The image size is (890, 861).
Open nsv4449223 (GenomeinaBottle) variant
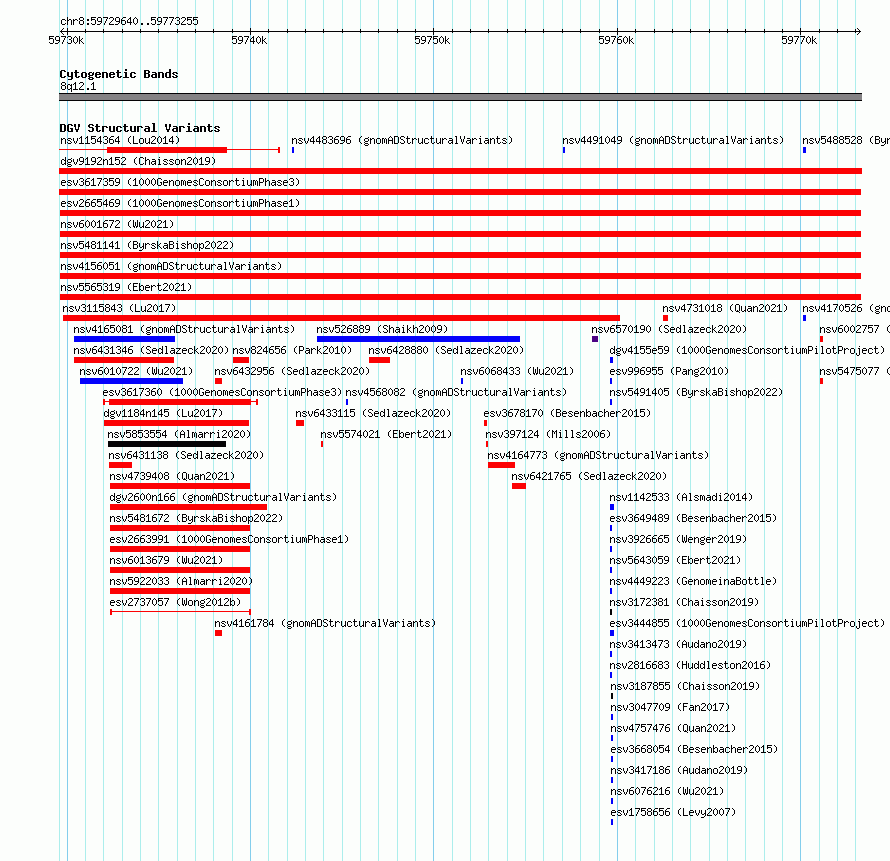[x=693, y=581]
